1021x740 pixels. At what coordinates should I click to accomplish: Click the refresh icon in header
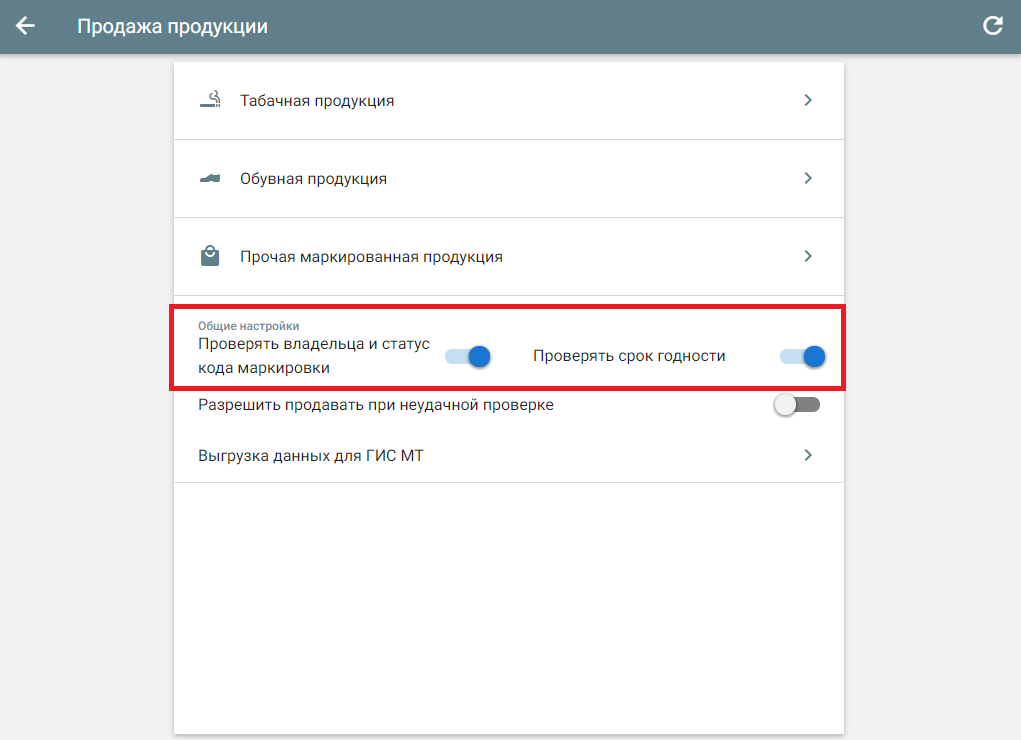point(992,26)
